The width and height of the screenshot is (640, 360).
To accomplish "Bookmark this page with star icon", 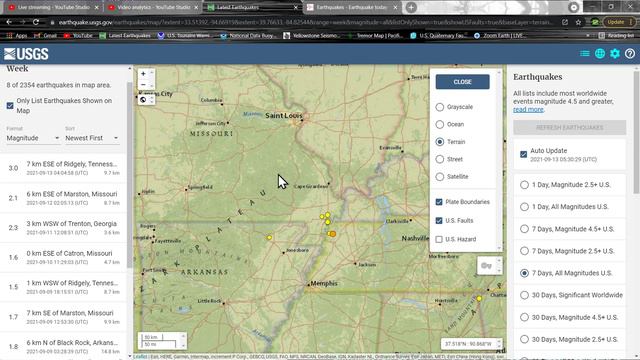I will click(x=578, y=22).
